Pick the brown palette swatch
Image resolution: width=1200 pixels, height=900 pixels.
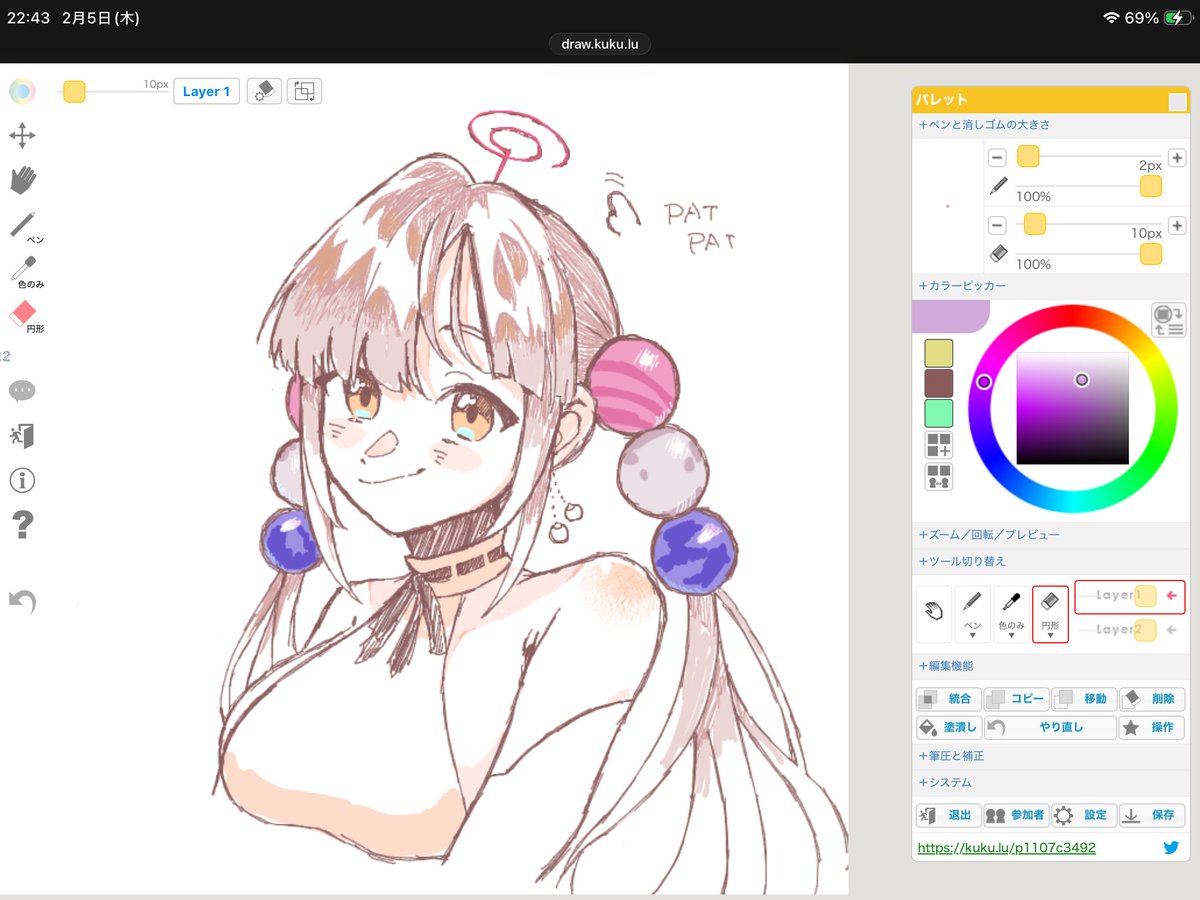tap(939, 383)
